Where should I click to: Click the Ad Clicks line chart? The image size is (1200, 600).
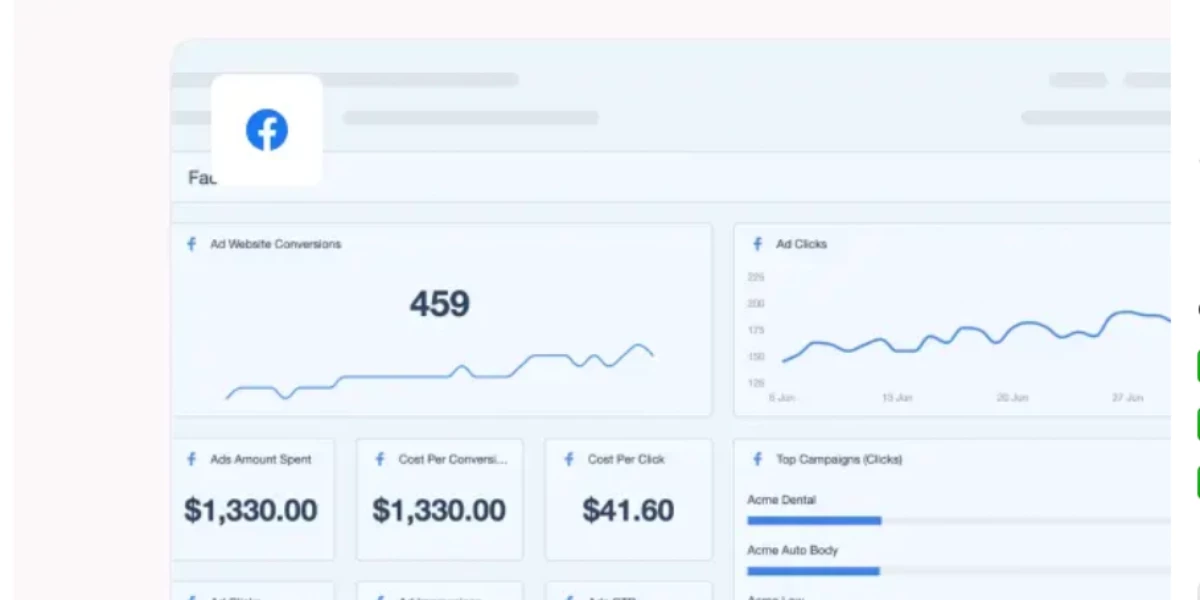point(976,337)
